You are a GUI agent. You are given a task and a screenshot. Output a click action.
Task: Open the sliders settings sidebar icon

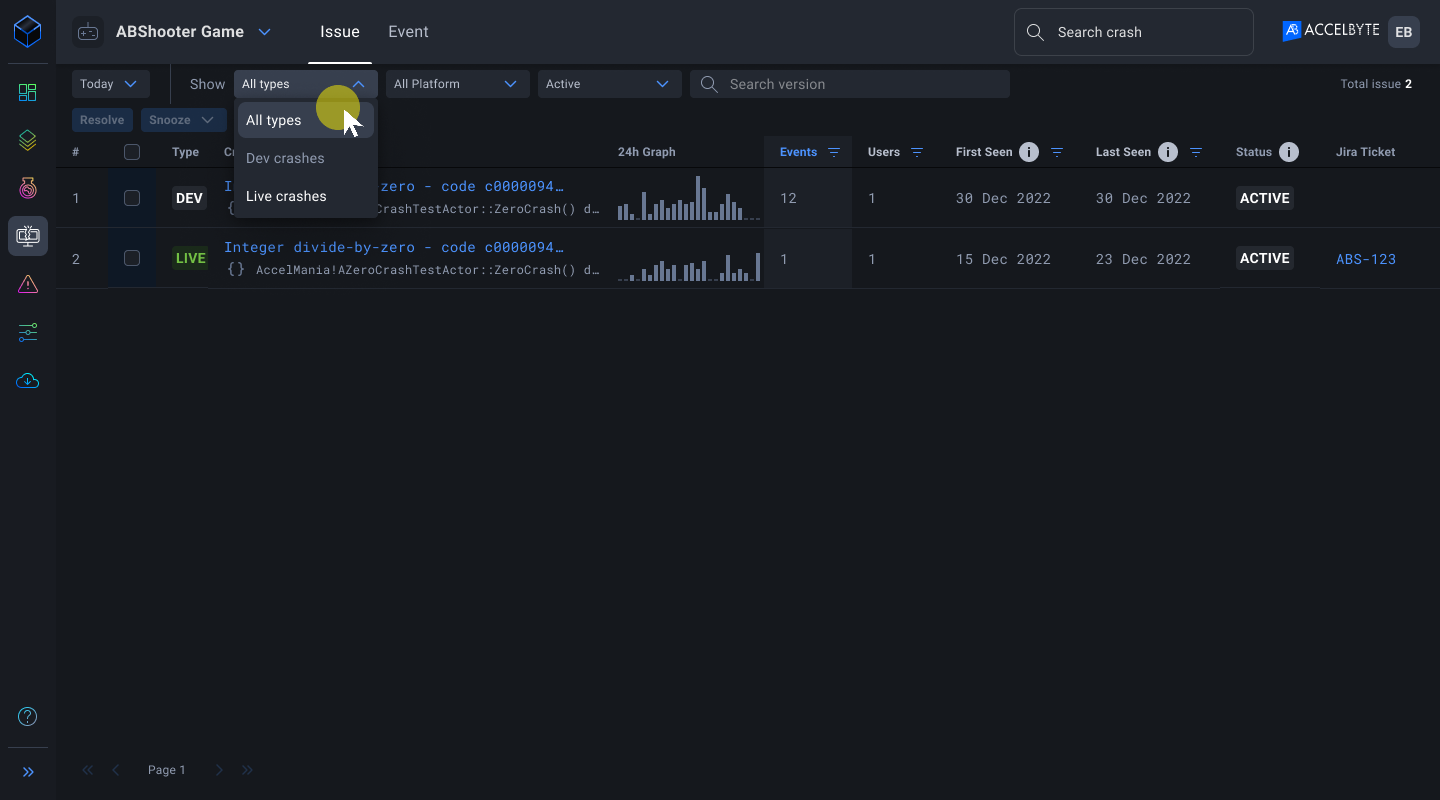coord(28,333)
